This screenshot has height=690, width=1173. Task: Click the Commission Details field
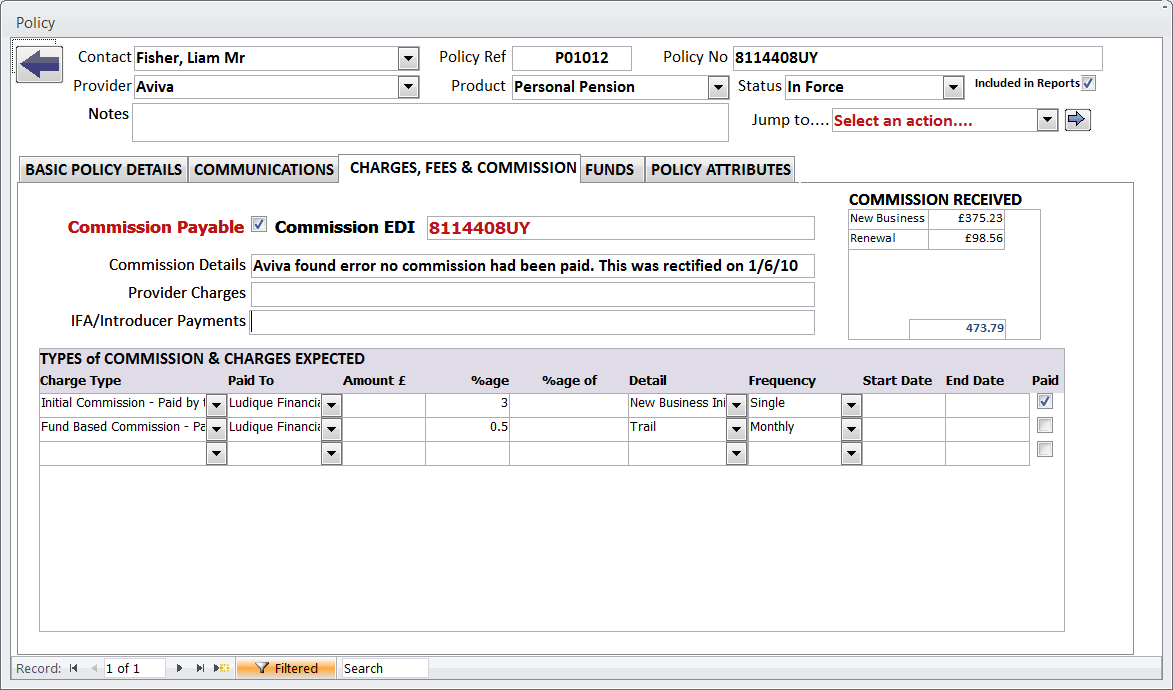(x=533, y=266)
